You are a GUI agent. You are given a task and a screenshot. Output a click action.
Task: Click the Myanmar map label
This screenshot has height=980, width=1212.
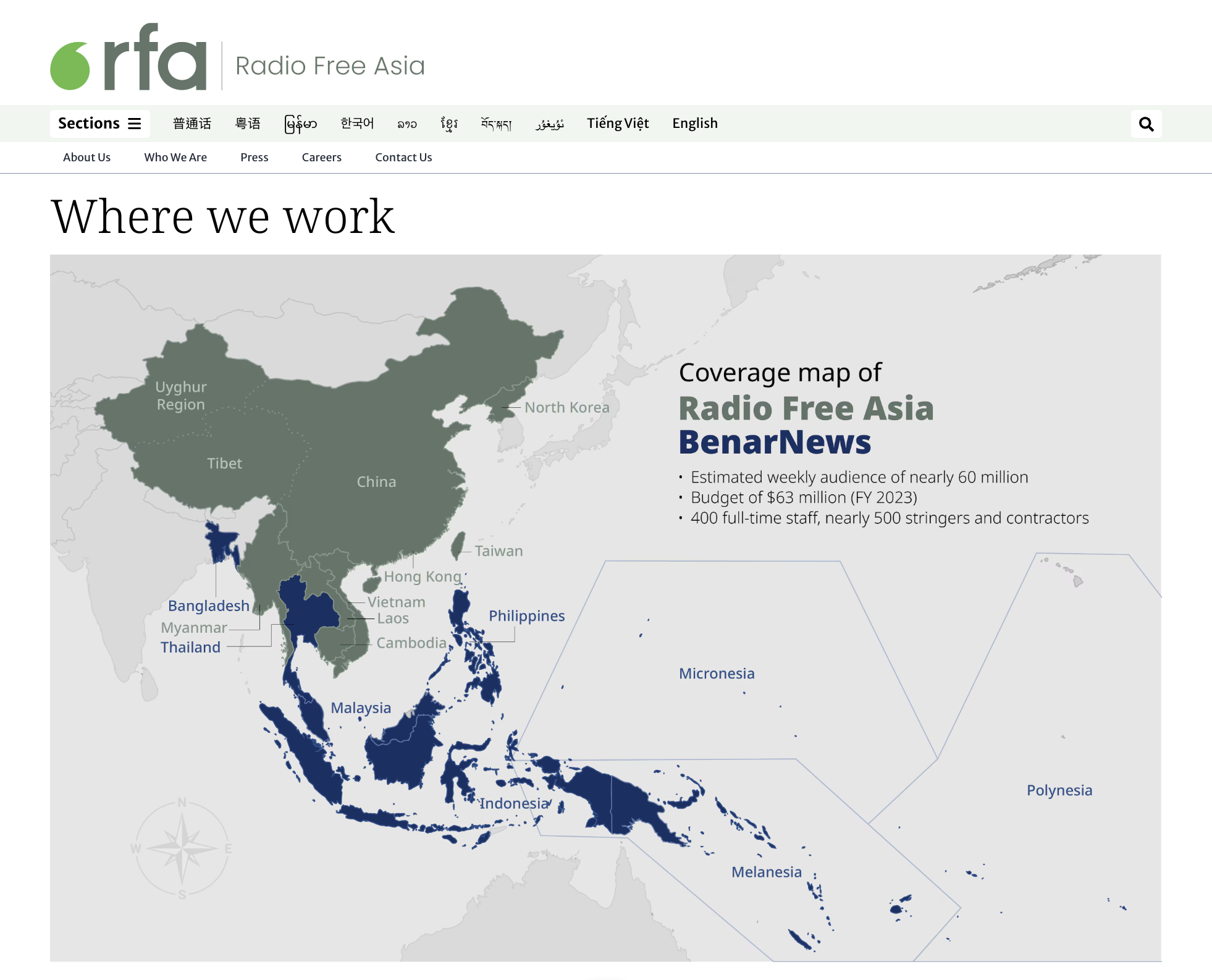194,628
